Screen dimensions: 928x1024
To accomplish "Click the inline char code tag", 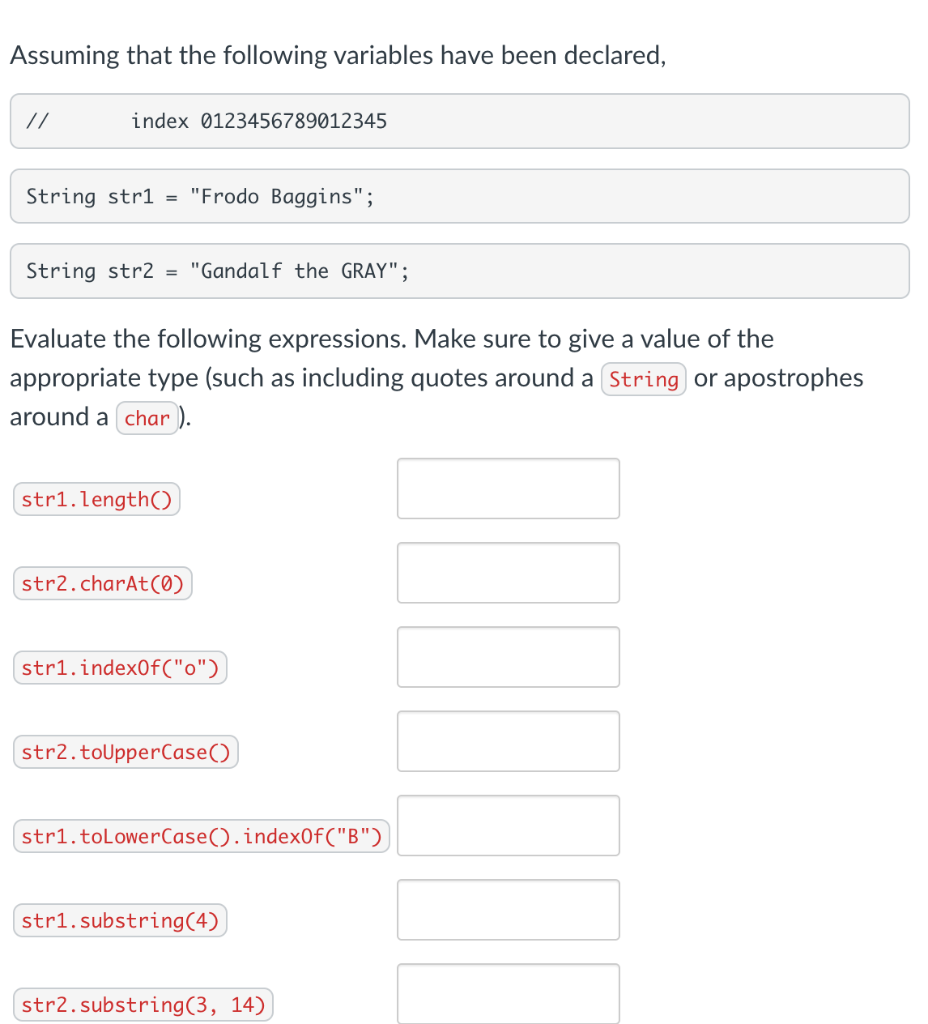I will pyautogui.click(x=147, y=418).
